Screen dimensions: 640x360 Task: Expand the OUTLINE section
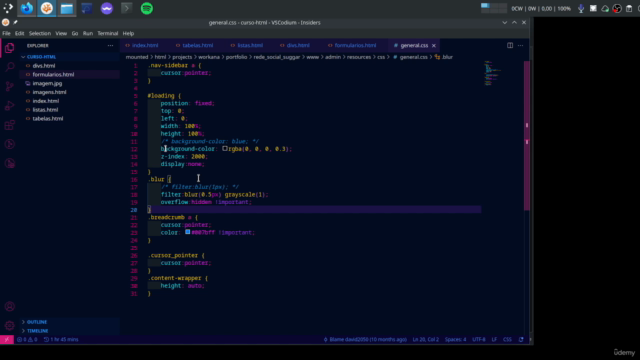tap(37, 322)
